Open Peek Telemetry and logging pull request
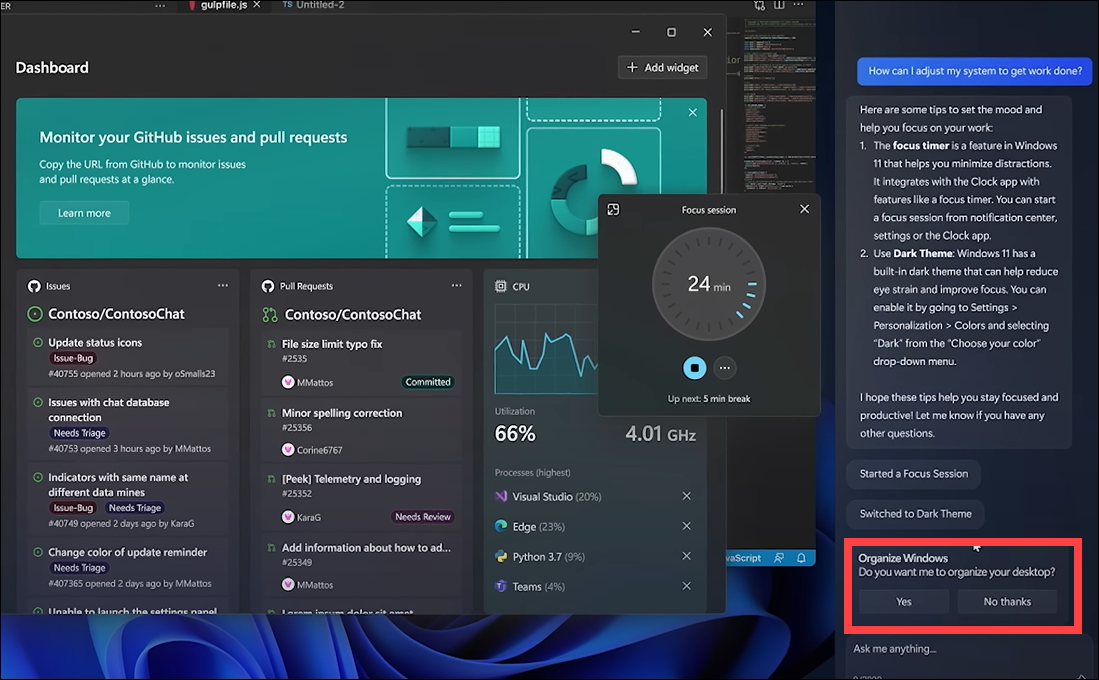Screen dimensions: 1099x680 tap(351, 479)
